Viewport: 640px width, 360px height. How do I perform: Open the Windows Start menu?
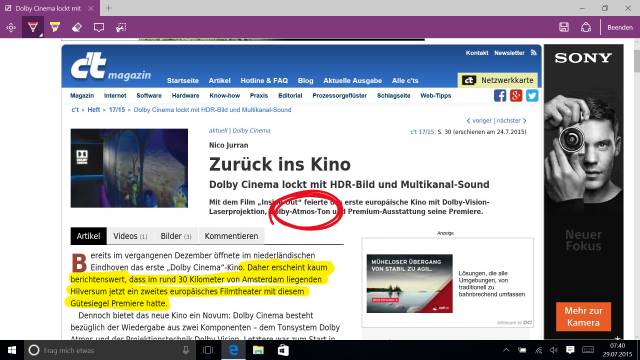(12, 350)
